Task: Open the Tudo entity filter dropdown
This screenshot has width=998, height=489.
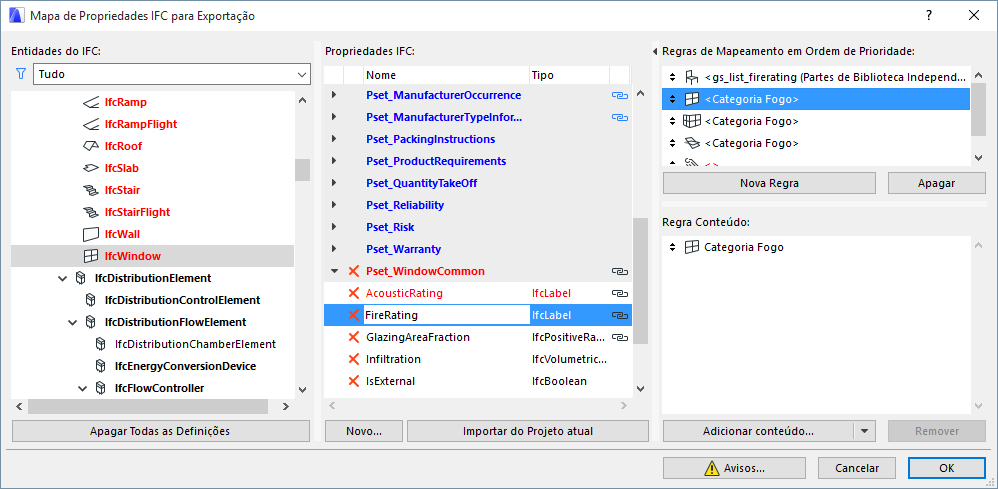Action: point(302,74)
